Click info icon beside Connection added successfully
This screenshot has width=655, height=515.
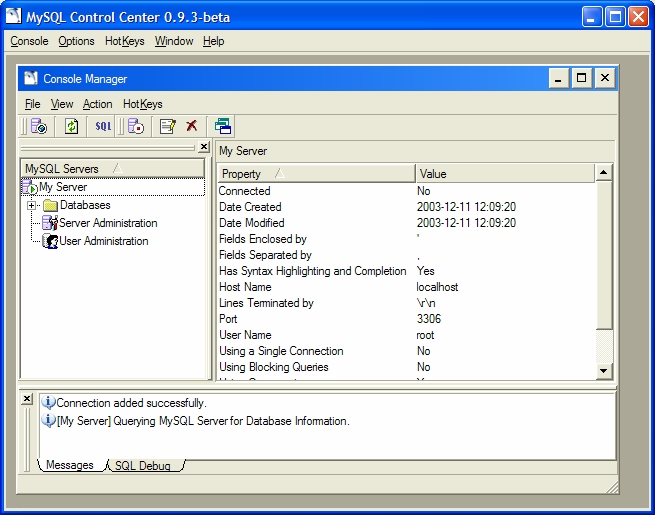(48, 402)
